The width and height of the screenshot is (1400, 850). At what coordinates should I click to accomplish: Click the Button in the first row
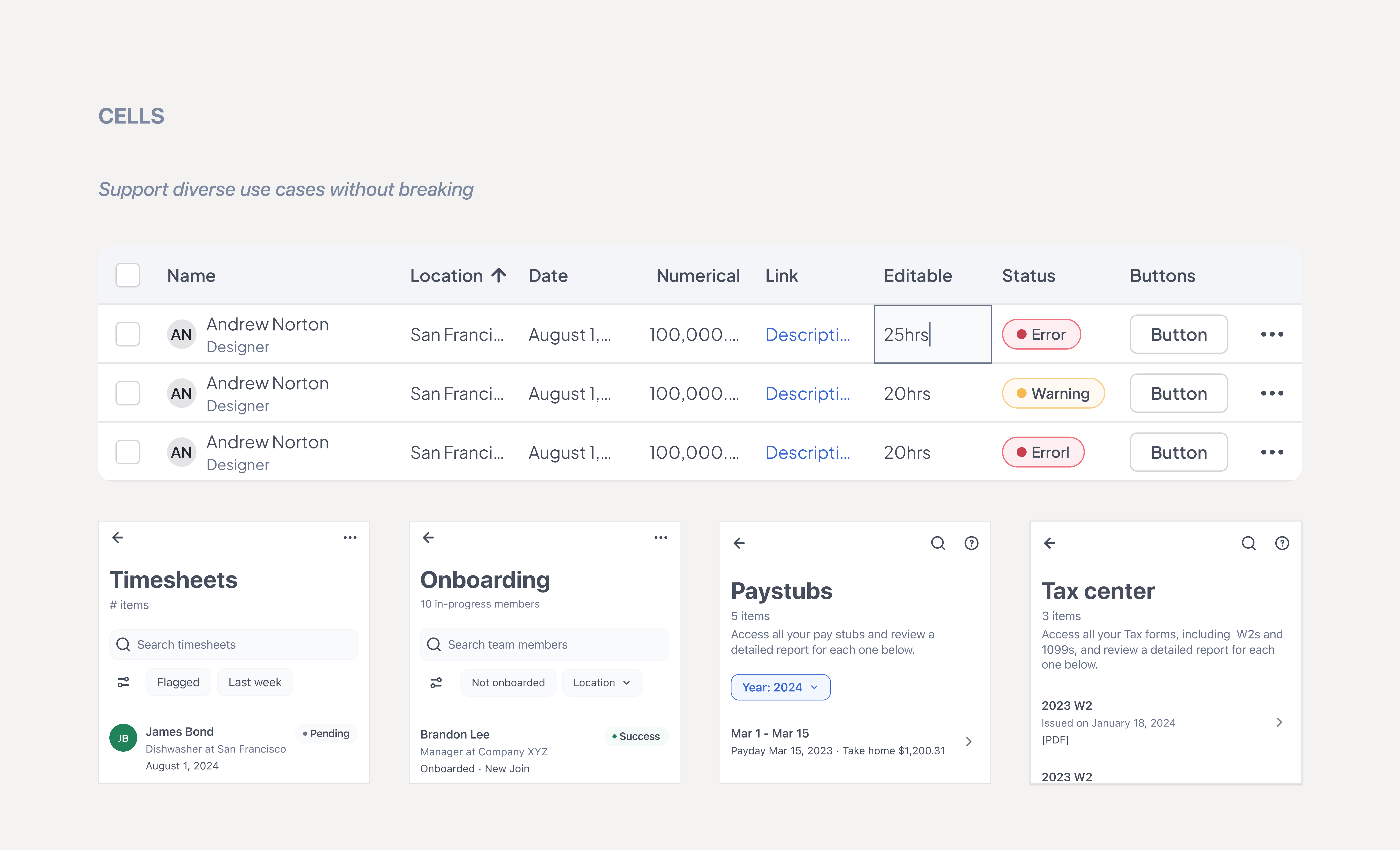(x=1179, y=334)
